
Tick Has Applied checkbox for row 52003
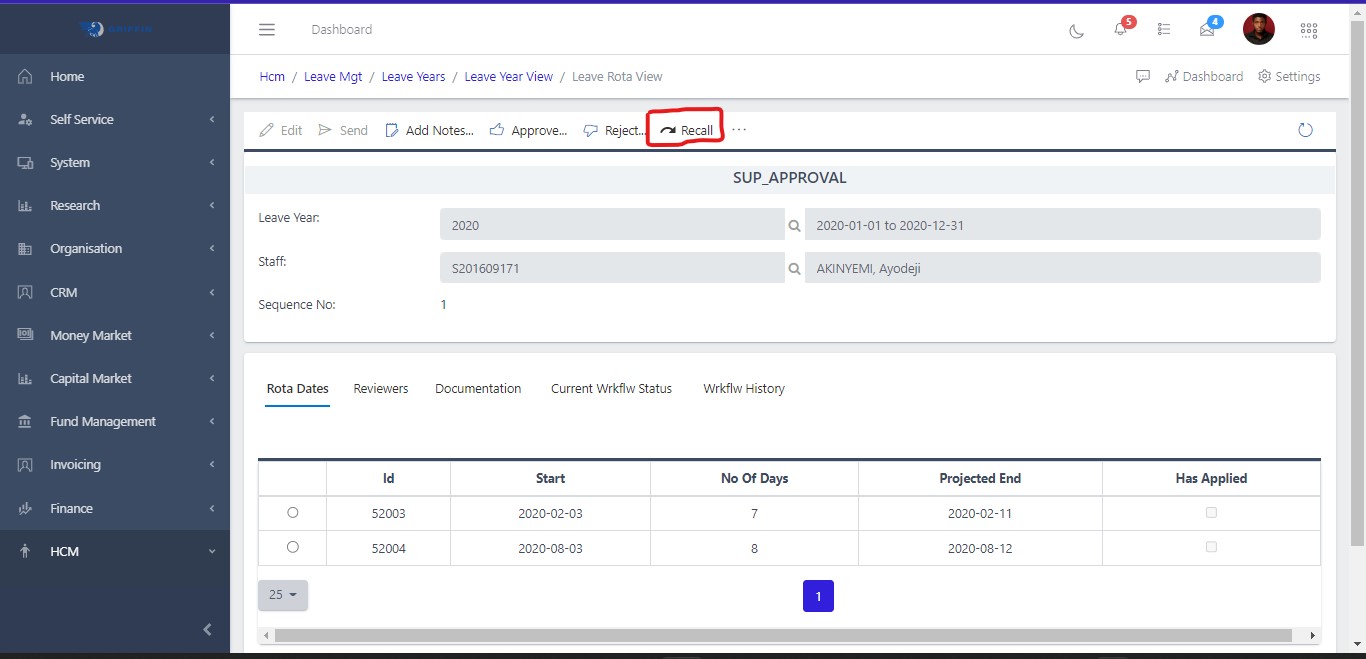click(x=1211, y=512)
